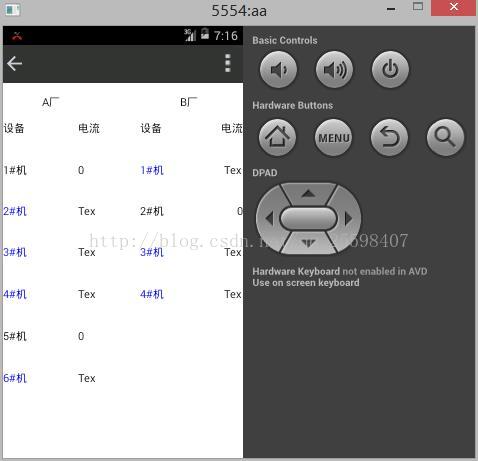The image size is (478, 461).
Task: Click the 7:16 status bar clock
Action: pos(226,36)
